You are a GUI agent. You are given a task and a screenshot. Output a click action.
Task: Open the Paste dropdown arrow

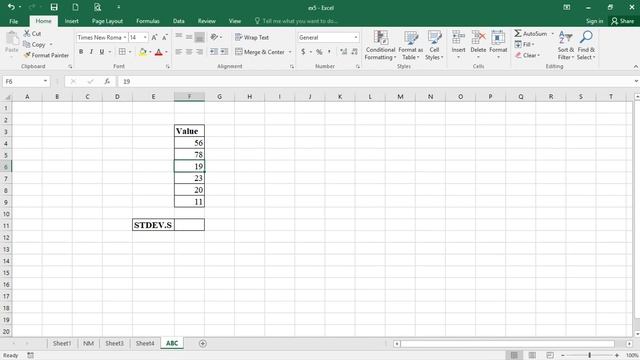(11, 57)
